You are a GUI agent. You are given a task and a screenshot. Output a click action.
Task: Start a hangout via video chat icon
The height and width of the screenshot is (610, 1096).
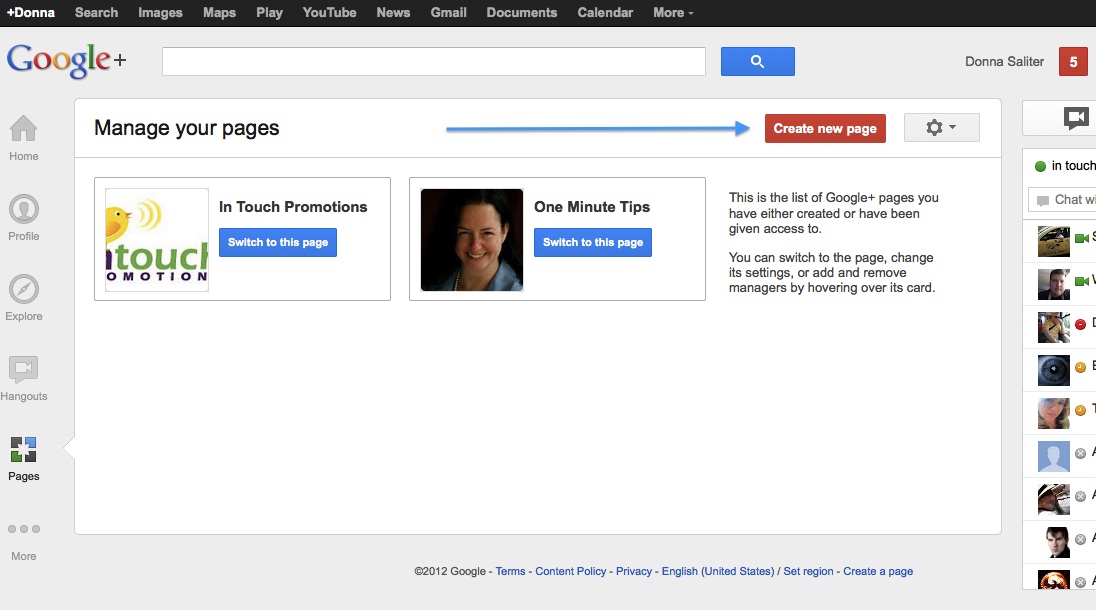[1076, 117]
